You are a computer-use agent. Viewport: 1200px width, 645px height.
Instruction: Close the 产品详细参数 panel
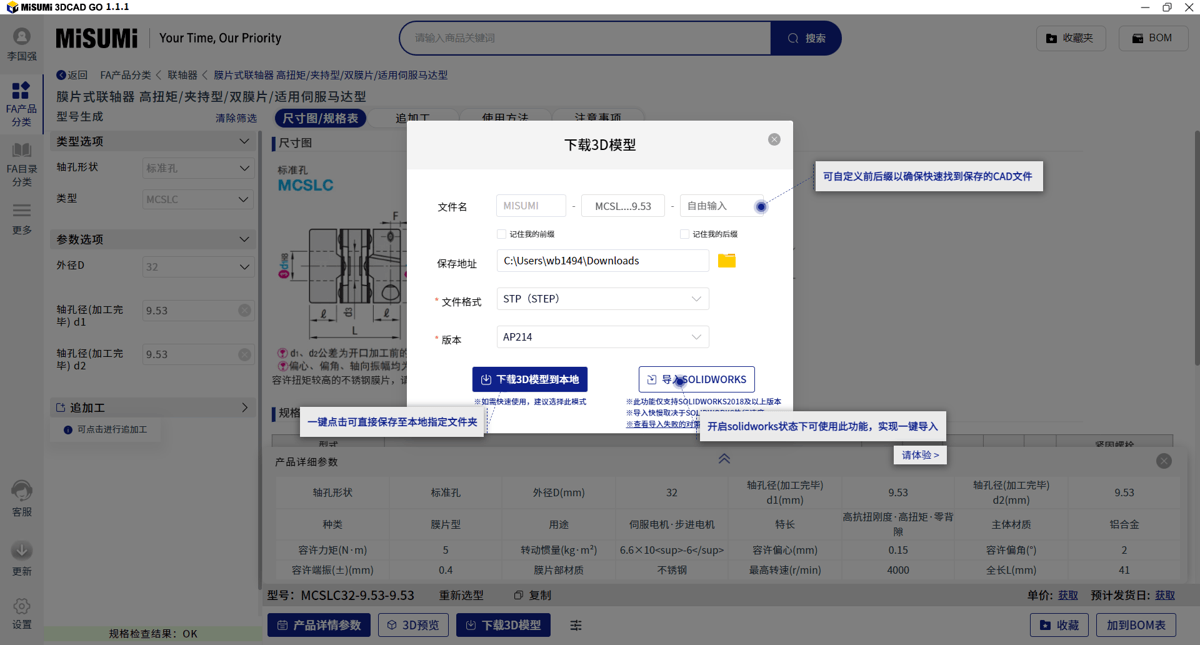(x=1164, y=461)
